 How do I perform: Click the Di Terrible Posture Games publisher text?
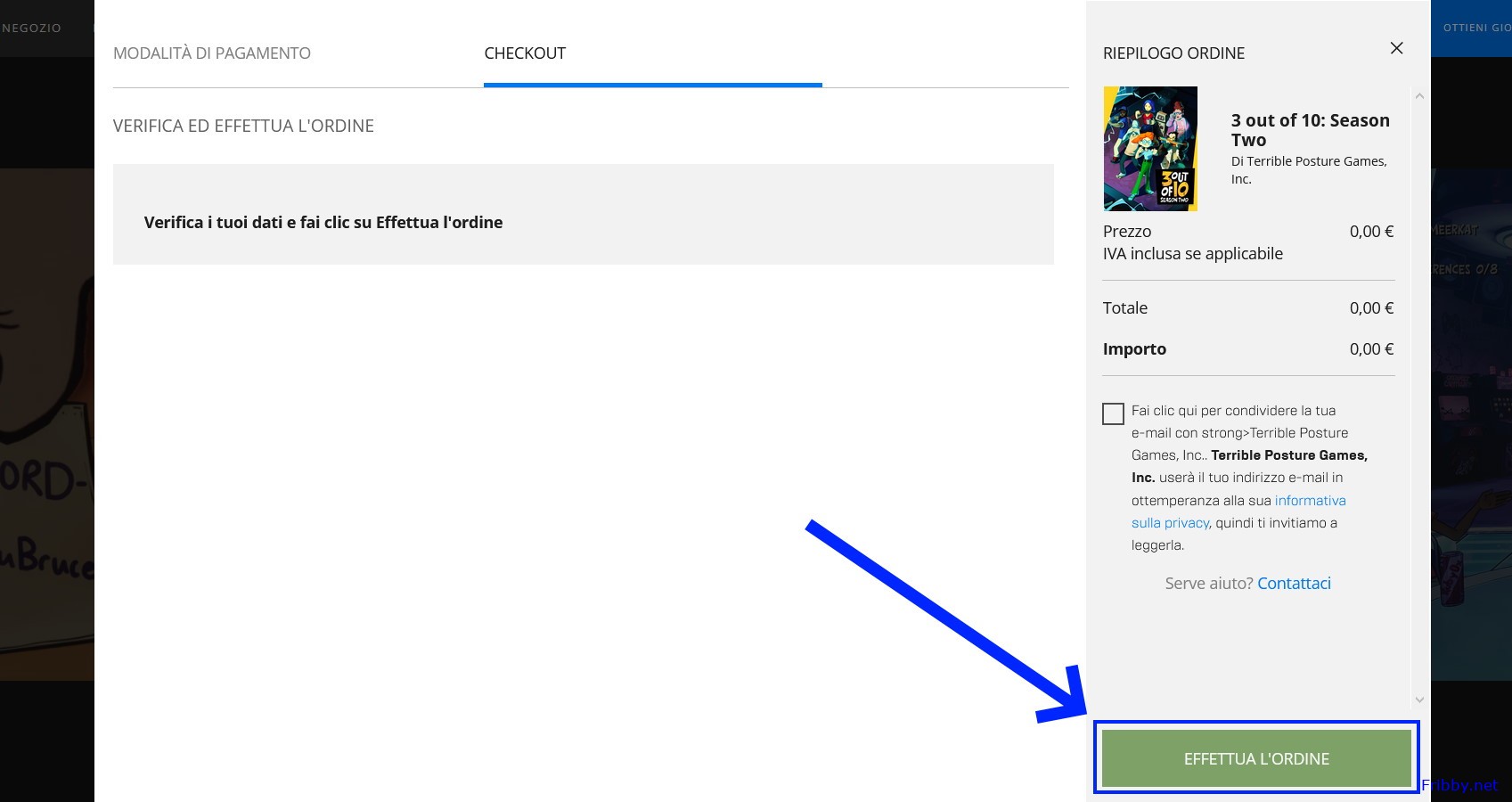click(x=1308, y=169)
